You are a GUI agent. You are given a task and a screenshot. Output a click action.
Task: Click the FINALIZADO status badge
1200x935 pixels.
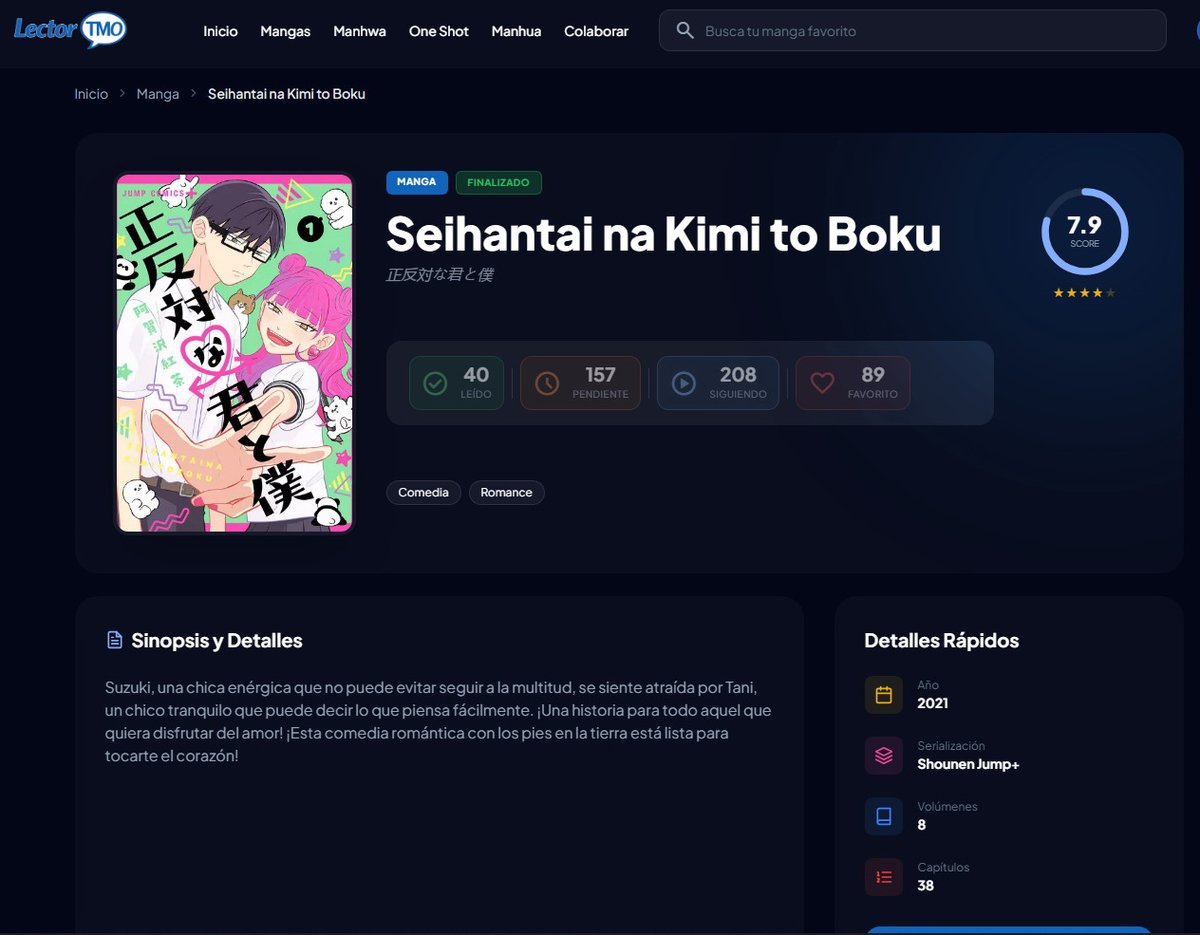(498, 182)
